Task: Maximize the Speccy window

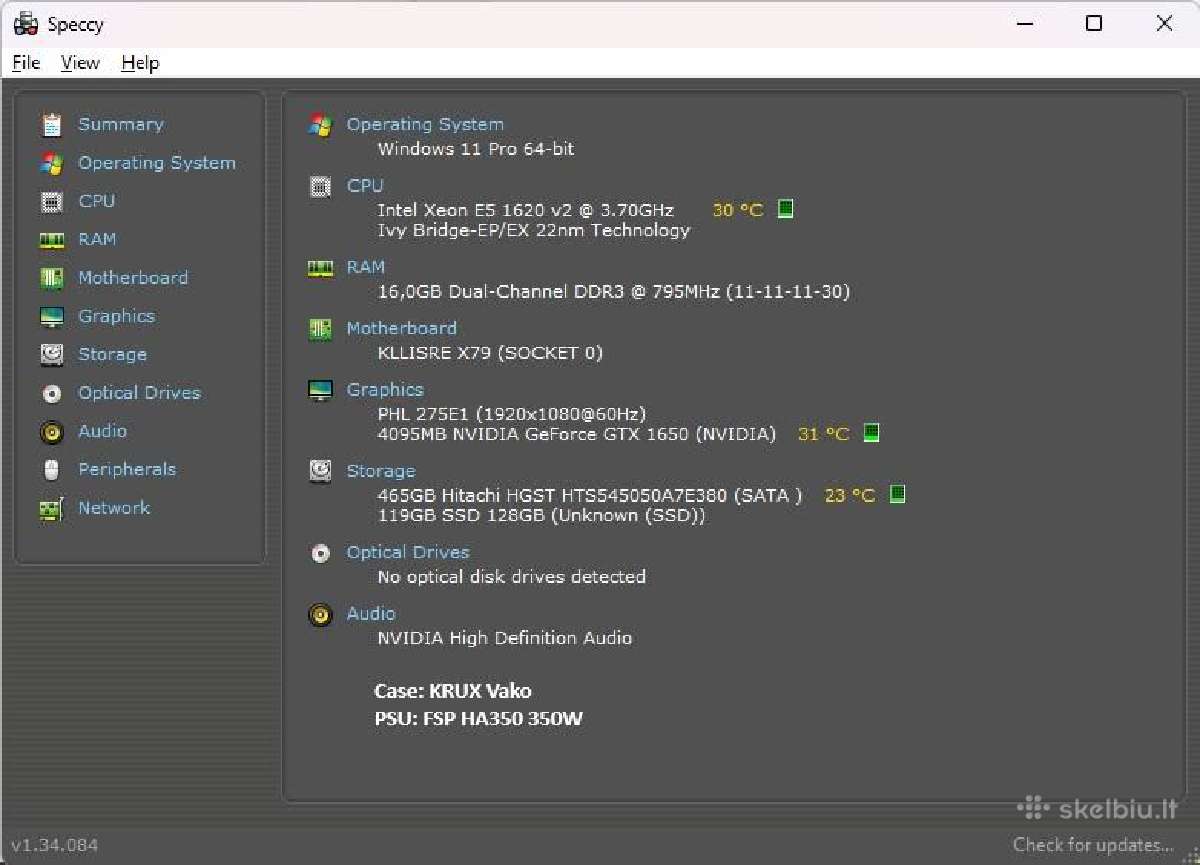Action: [x=1094, y=24]
